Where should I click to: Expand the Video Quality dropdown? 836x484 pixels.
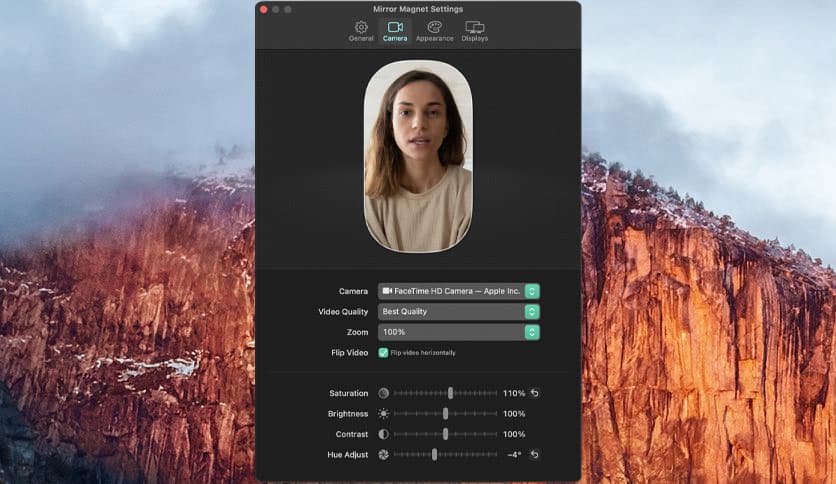[459, 311]
